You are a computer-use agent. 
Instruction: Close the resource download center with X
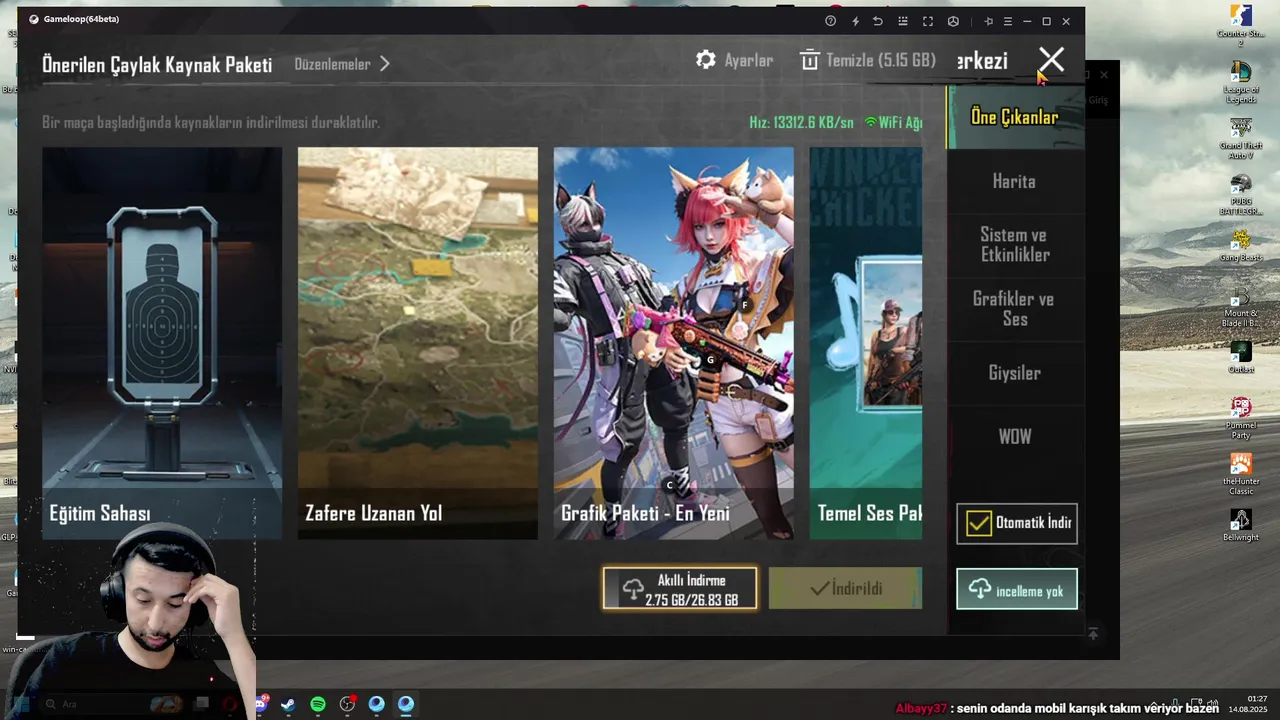point(1051,60)
